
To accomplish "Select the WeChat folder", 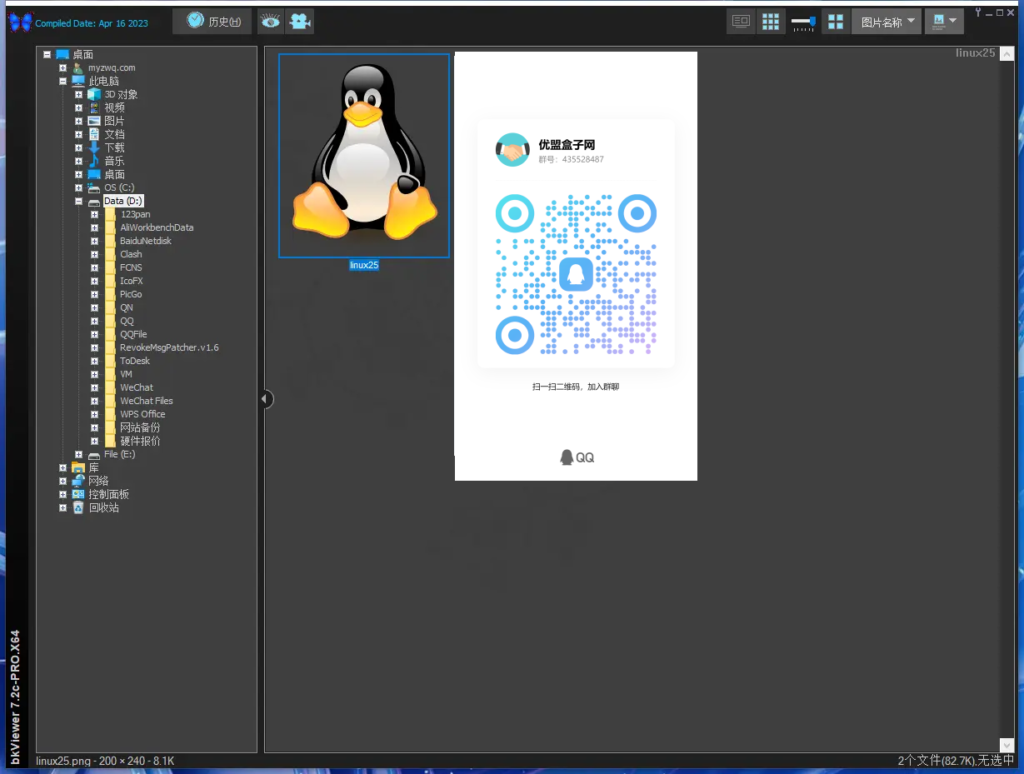I will 136,388.
